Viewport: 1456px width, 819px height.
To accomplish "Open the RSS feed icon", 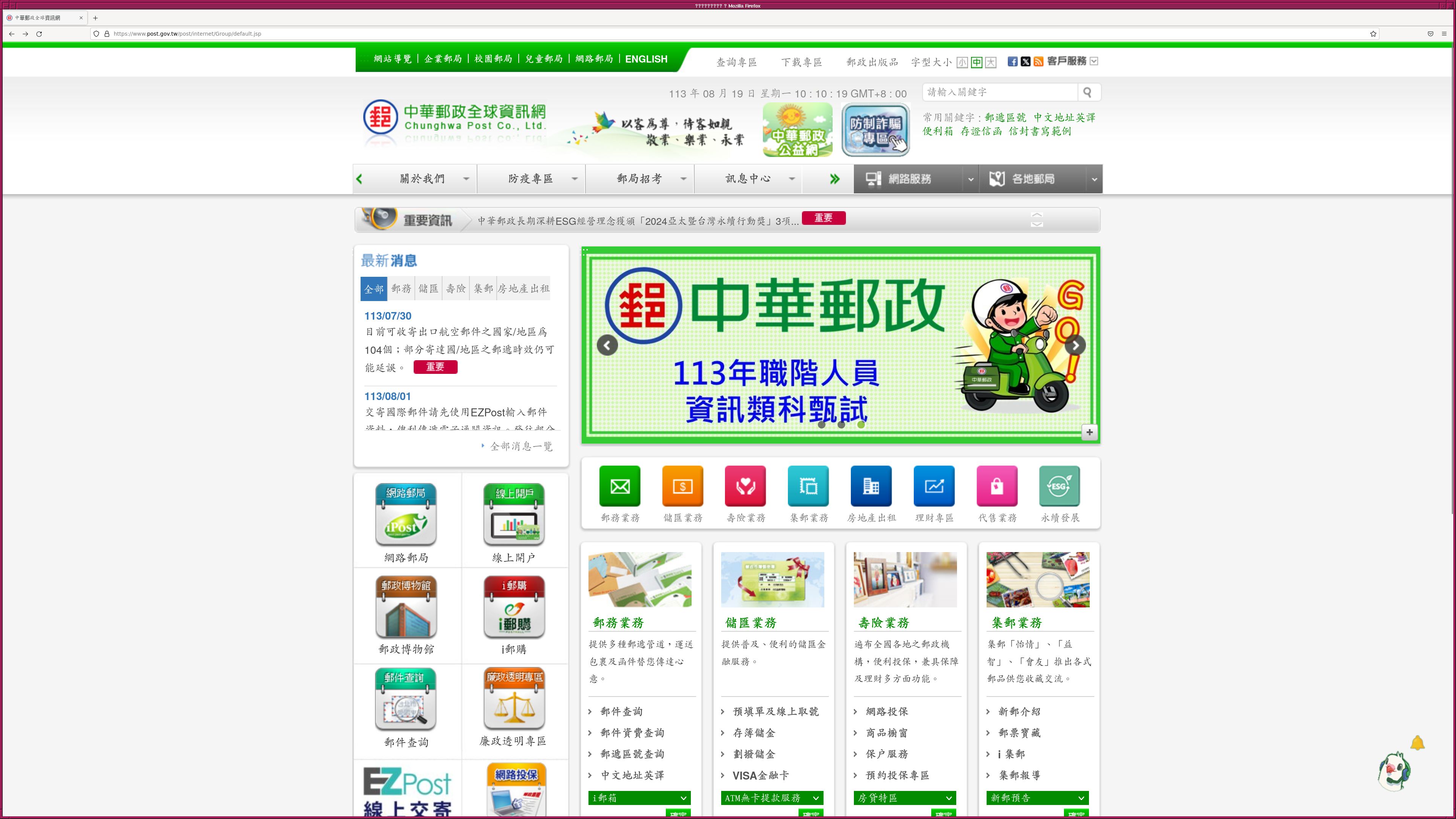I will coord(1038,61).
